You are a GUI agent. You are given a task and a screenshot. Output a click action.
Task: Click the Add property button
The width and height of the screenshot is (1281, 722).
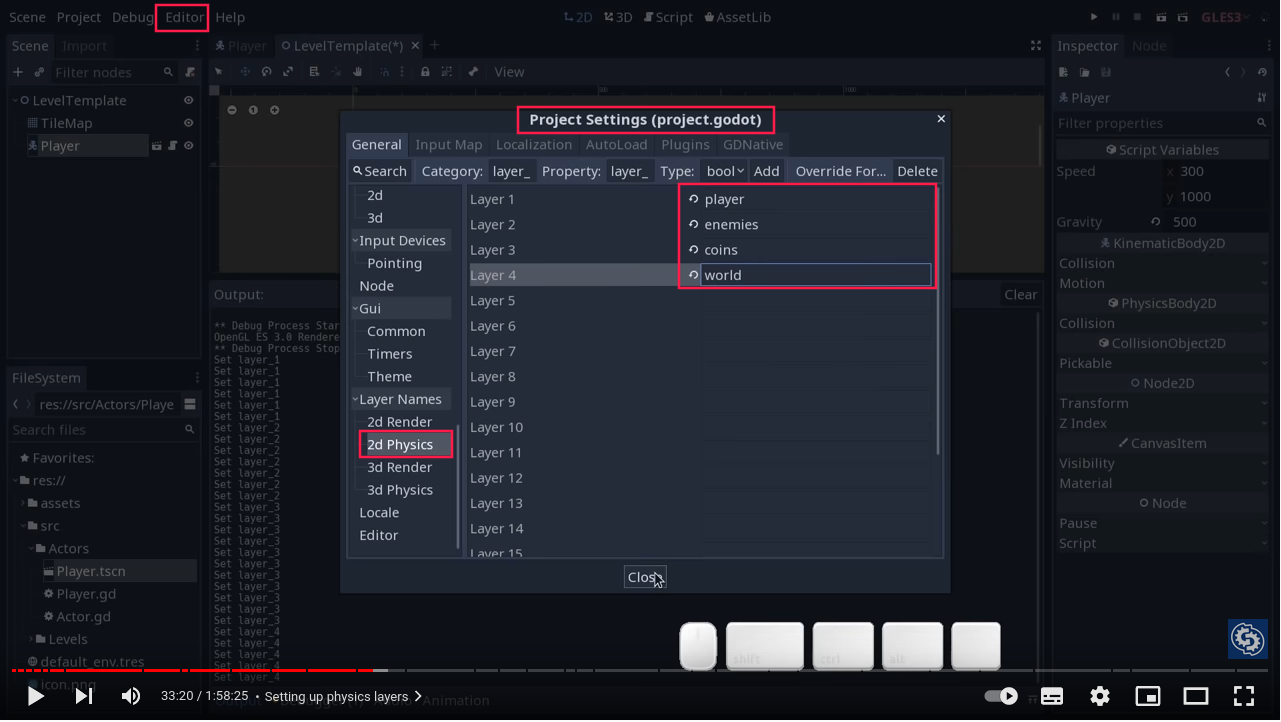[x=767, y=171]
